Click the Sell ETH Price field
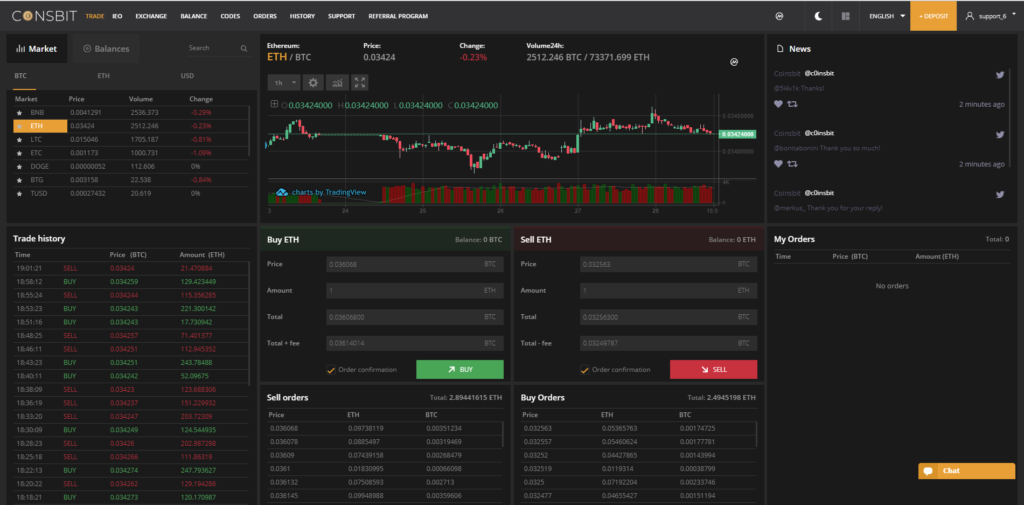The width and height of the screenshot is (1024, 505). pyautogui.click(x=668, y=264)
